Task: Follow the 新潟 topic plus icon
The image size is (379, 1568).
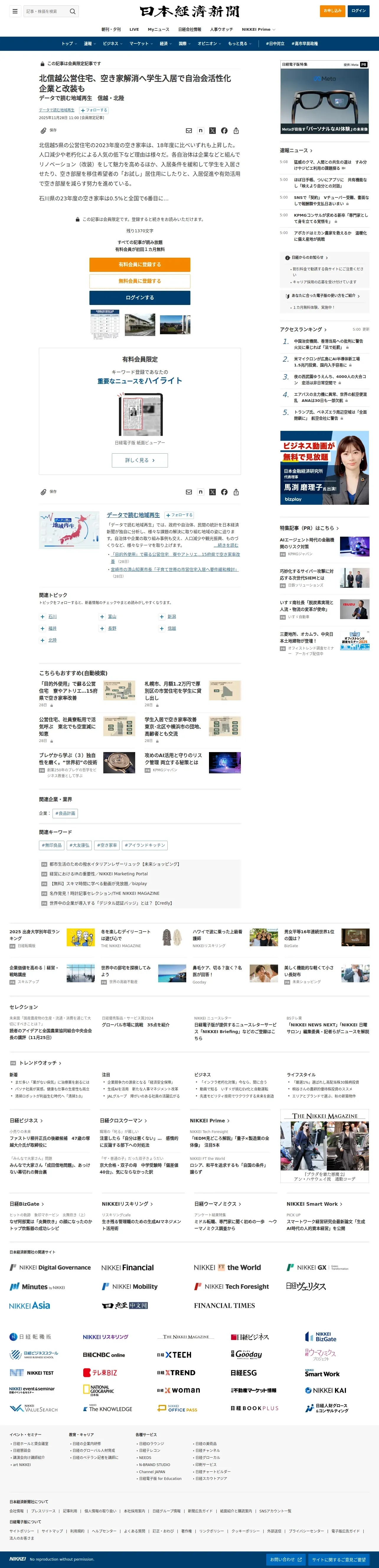Action: (162, 617)
